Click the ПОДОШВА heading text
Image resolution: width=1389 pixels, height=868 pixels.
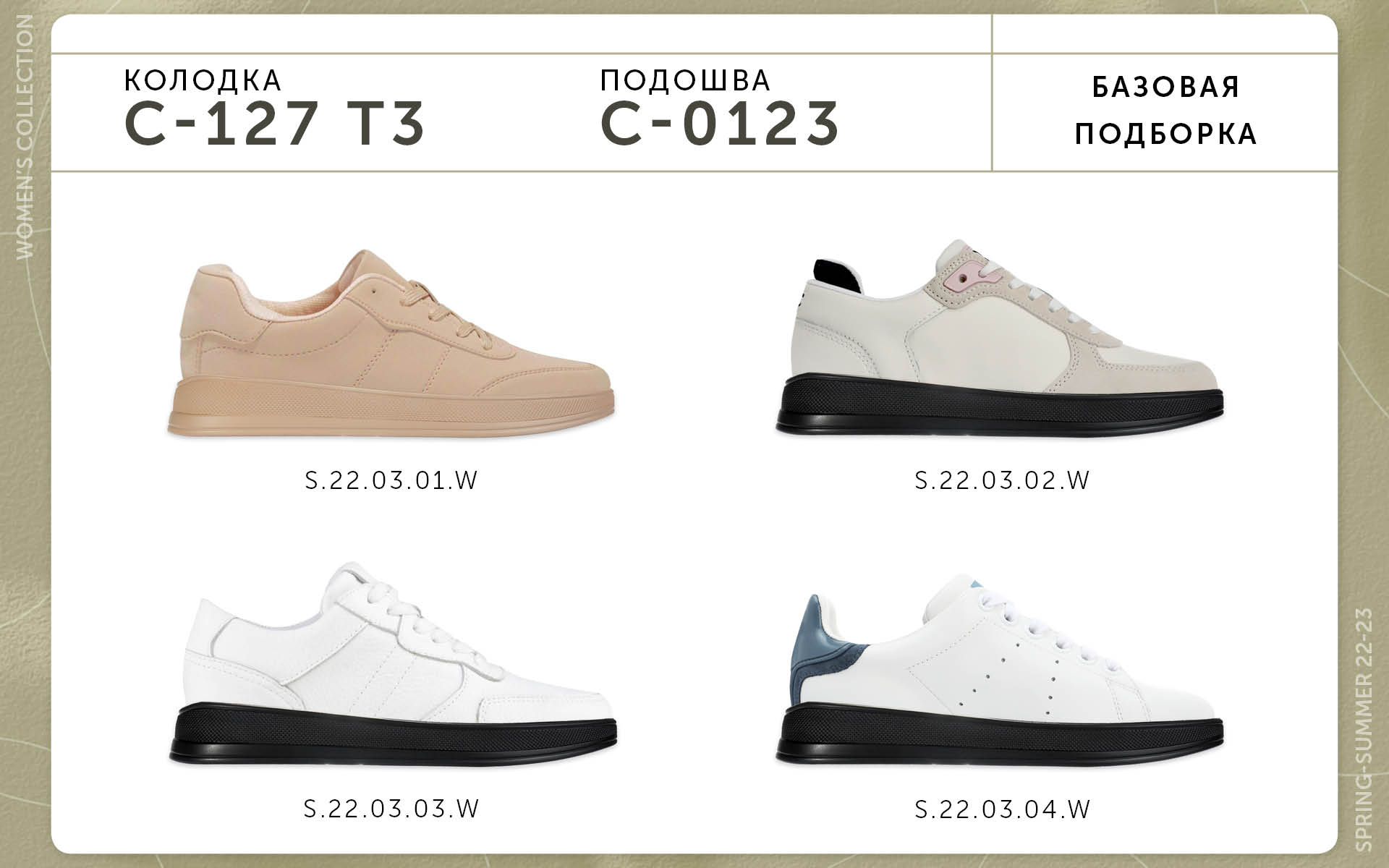pyautogui.click(x=685, y=80)
